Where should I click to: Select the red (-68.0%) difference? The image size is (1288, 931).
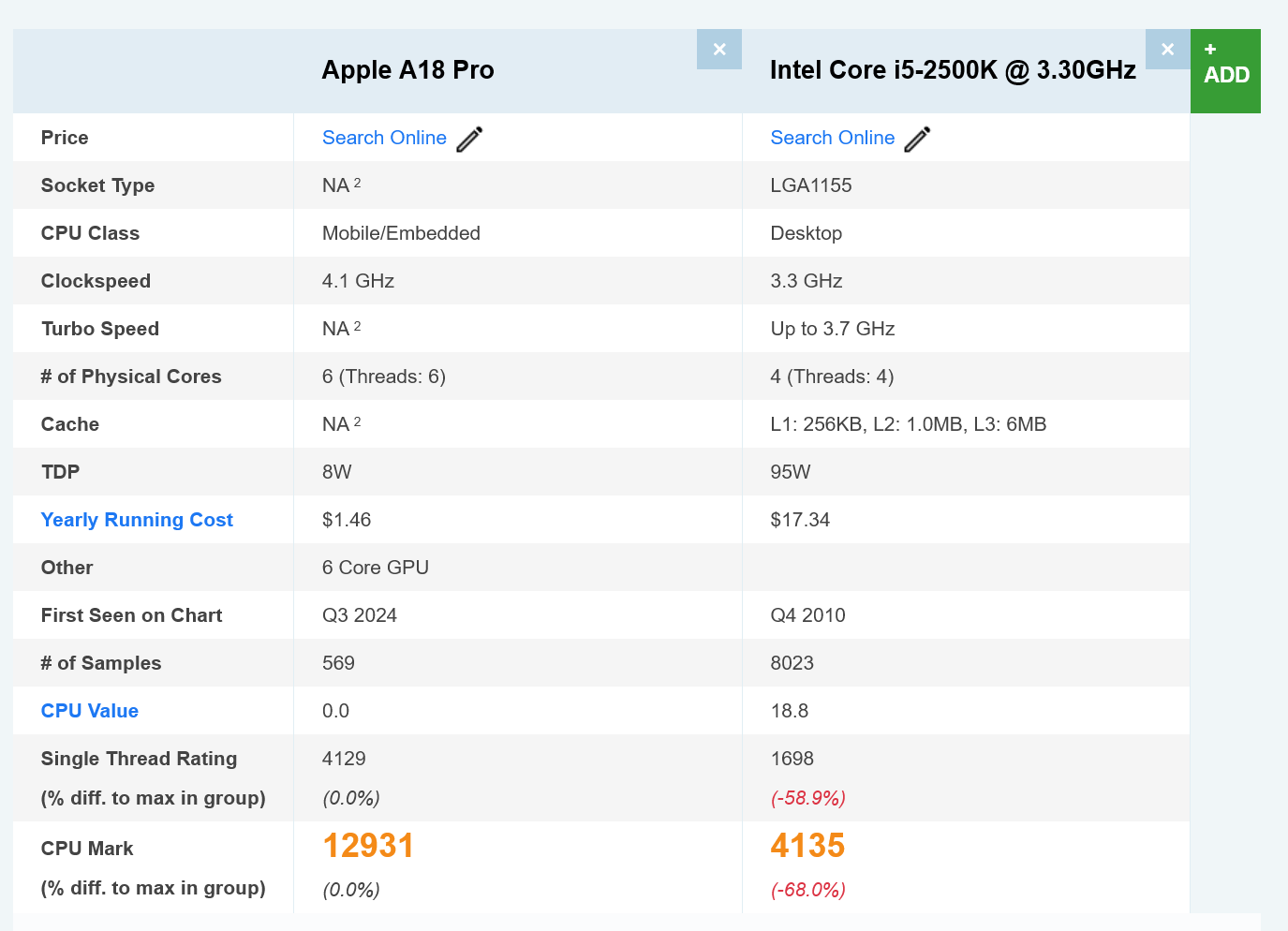coord(808,890)
